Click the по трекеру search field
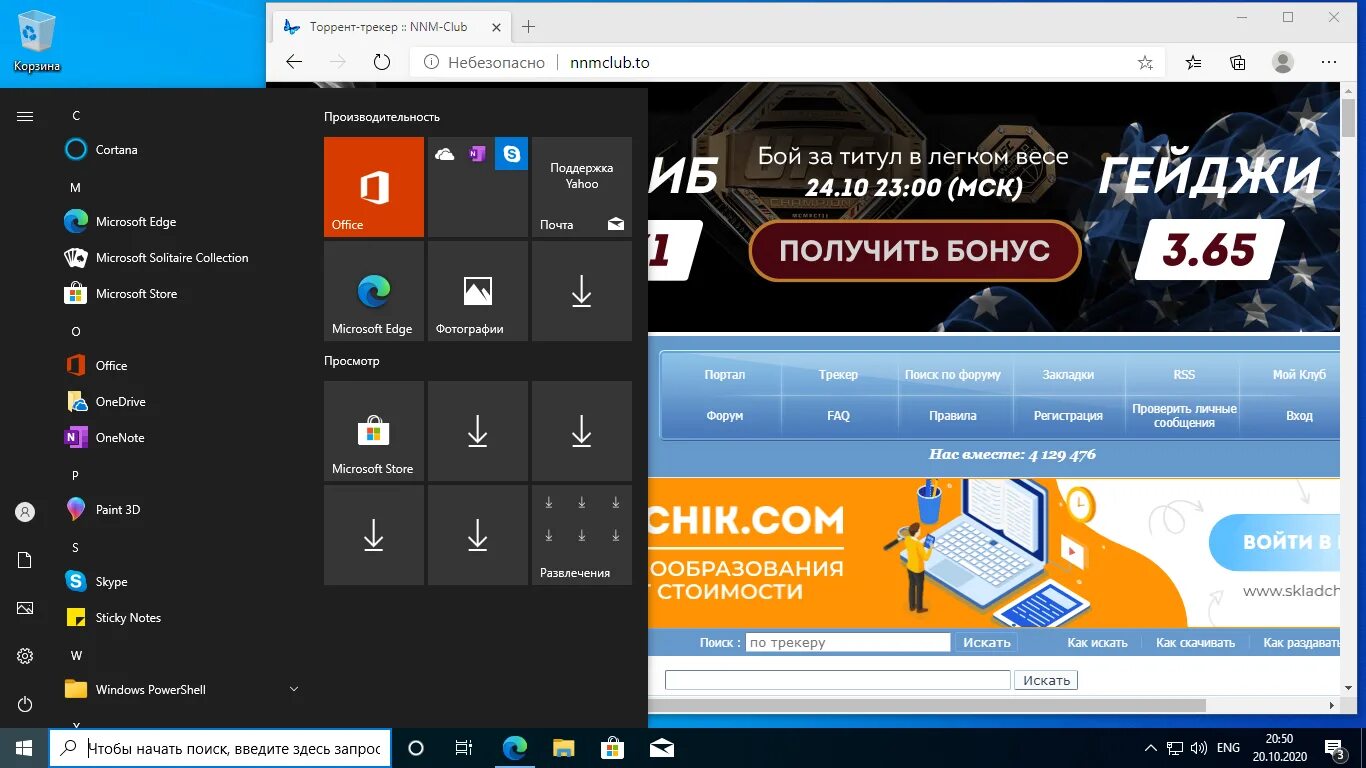Image resolution: width=1366 pixels, height=768 pixels. (848, 643)
